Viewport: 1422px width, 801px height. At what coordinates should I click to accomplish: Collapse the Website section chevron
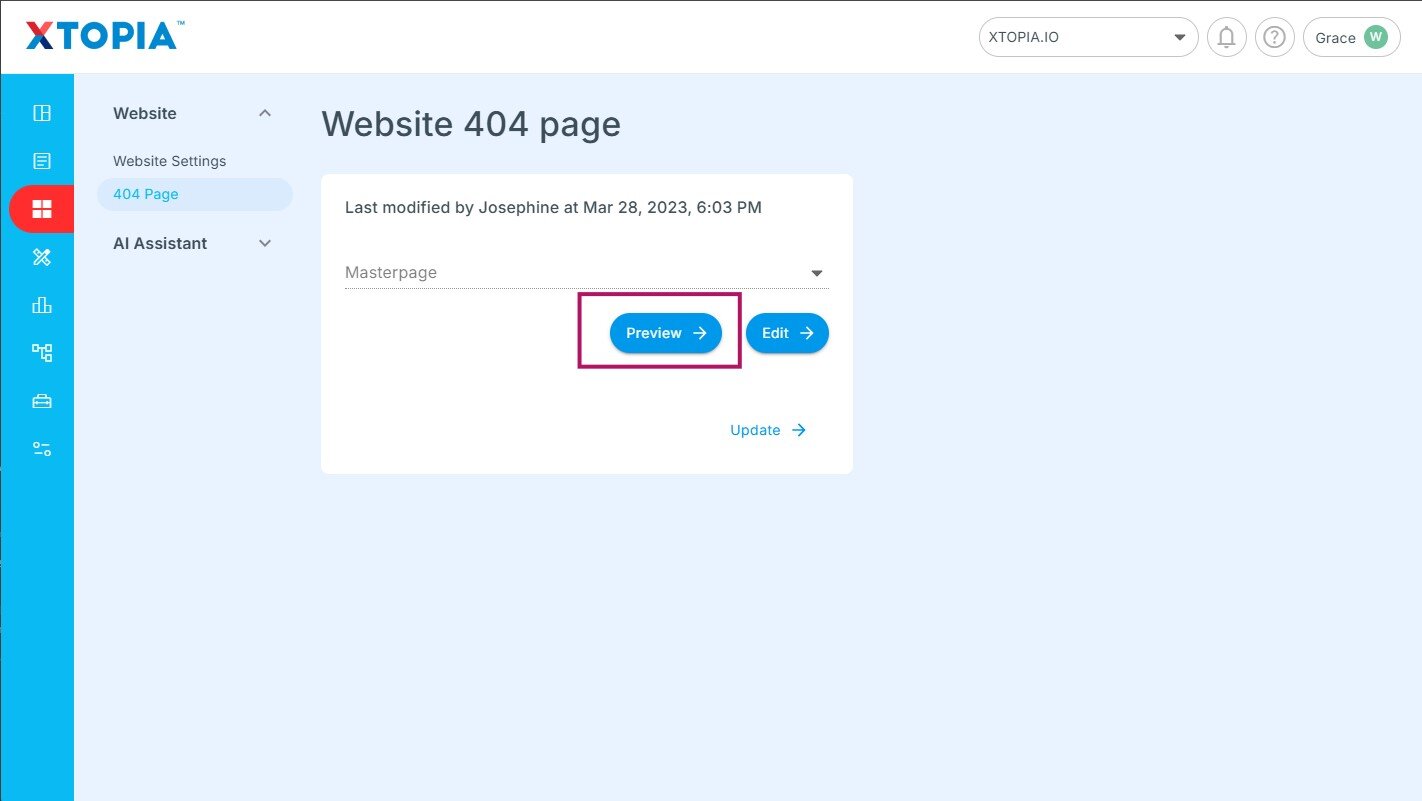tap(265, 113)
